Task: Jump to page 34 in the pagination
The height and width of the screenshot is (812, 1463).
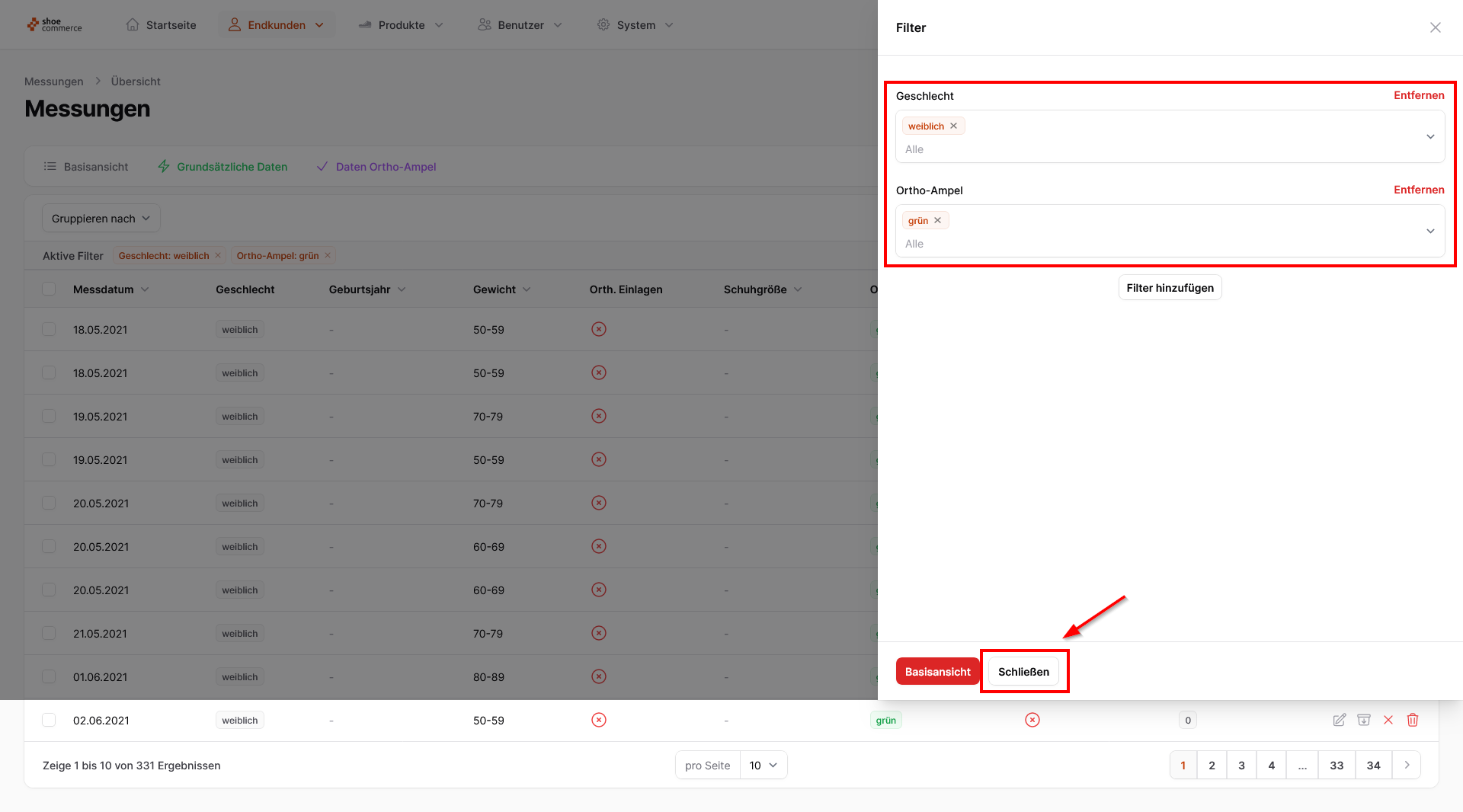Action: tap(1373, 766)
